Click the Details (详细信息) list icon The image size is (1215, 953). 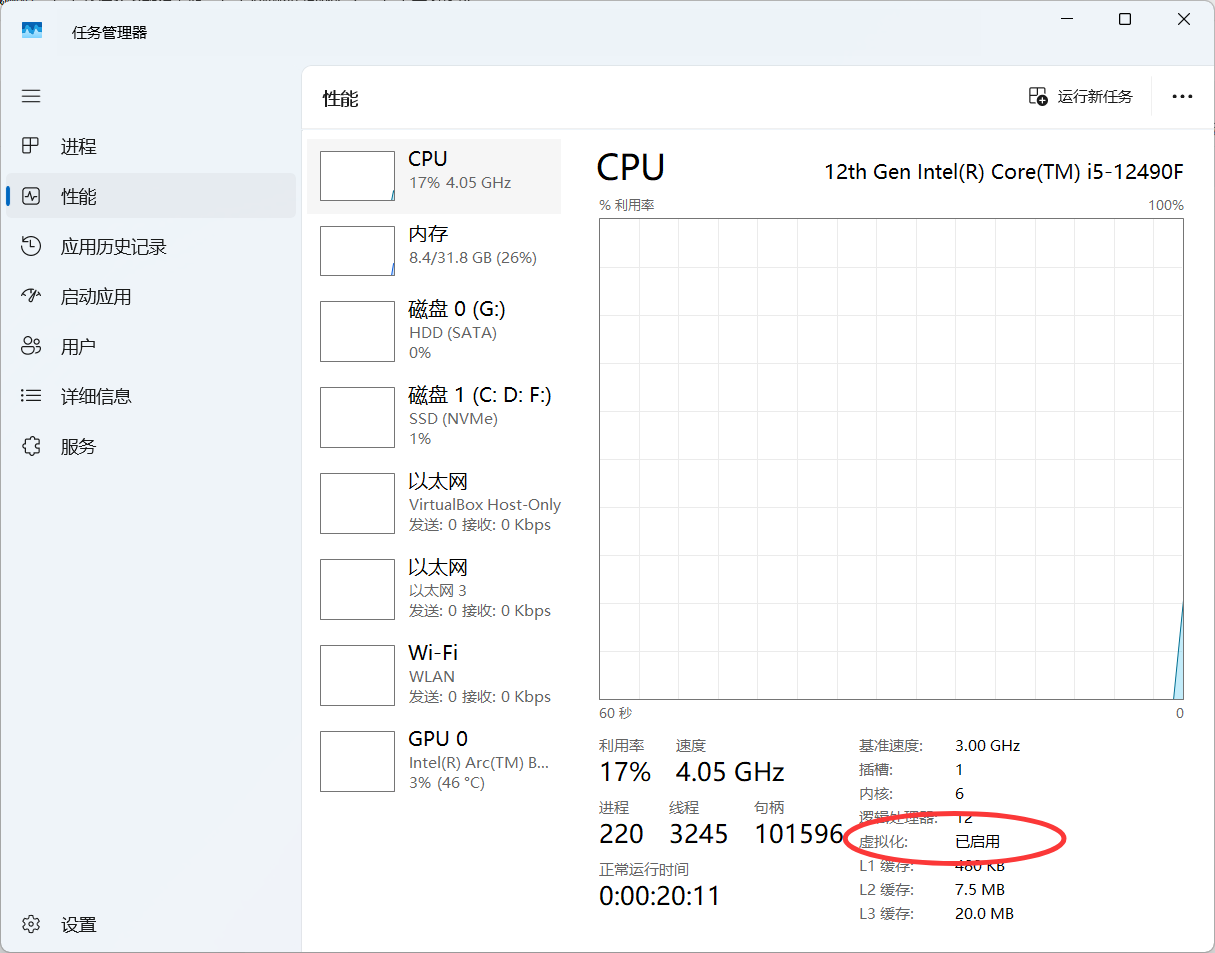tap(31, 396)
